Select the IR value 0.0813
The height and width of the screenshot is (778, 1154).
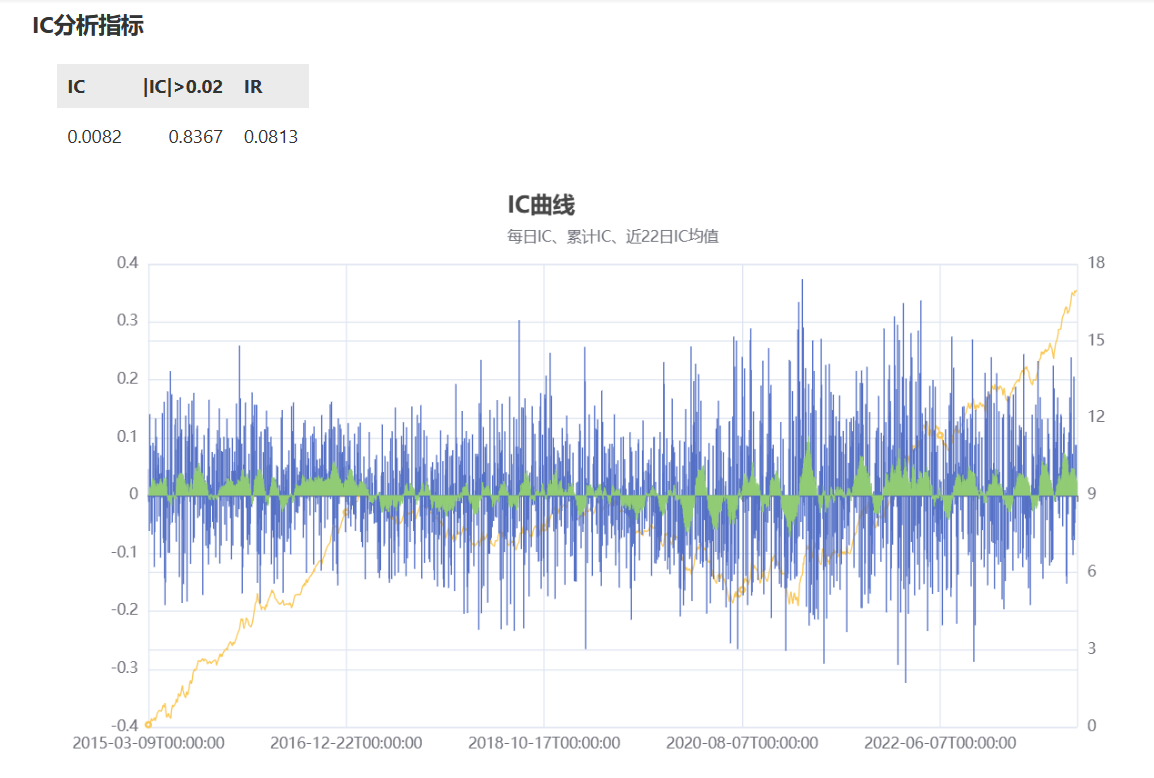271,137
